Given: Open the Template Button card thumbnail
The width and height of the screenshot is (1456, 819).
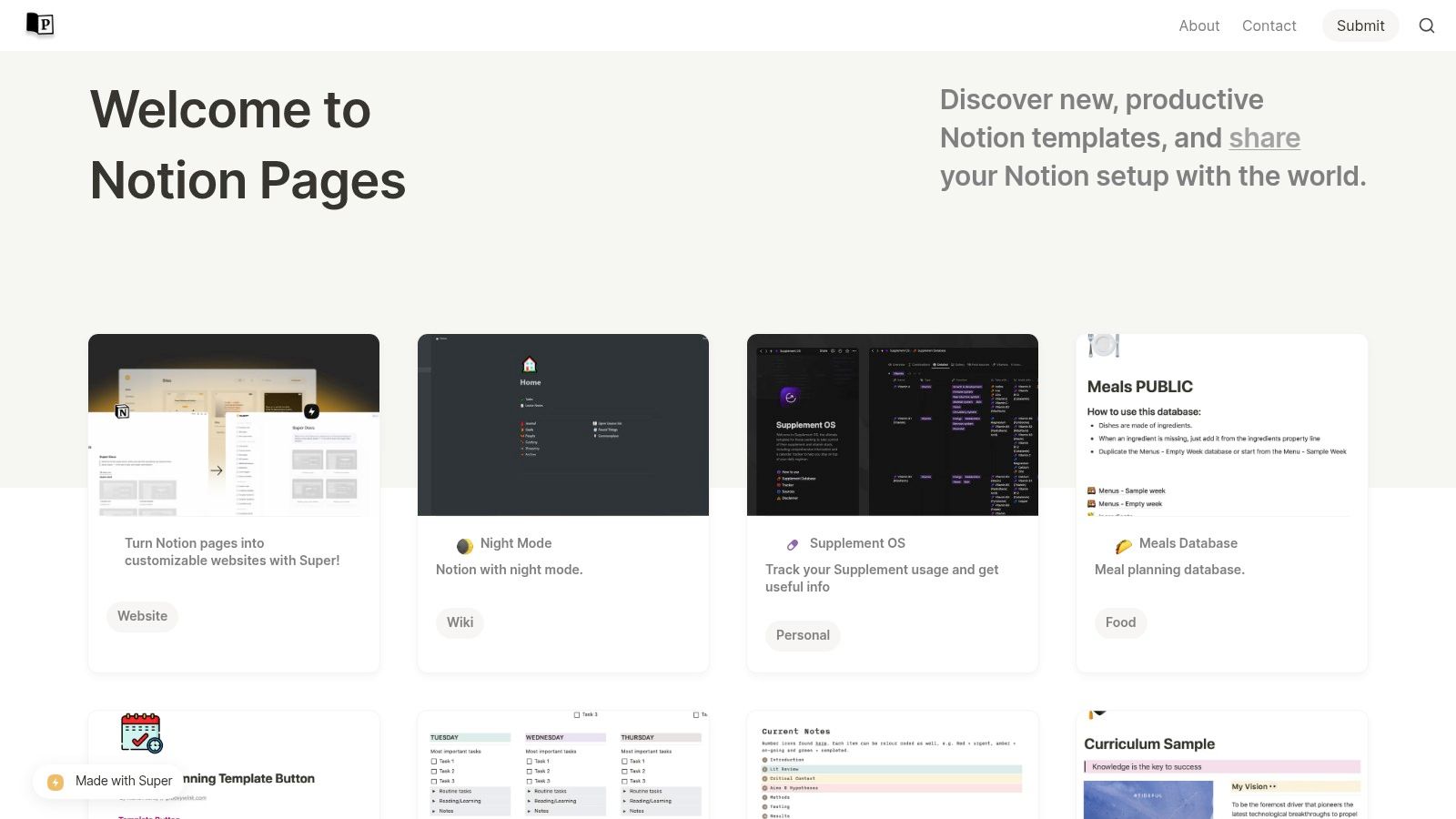Looking at the screenshot, I should coord(234,764).
